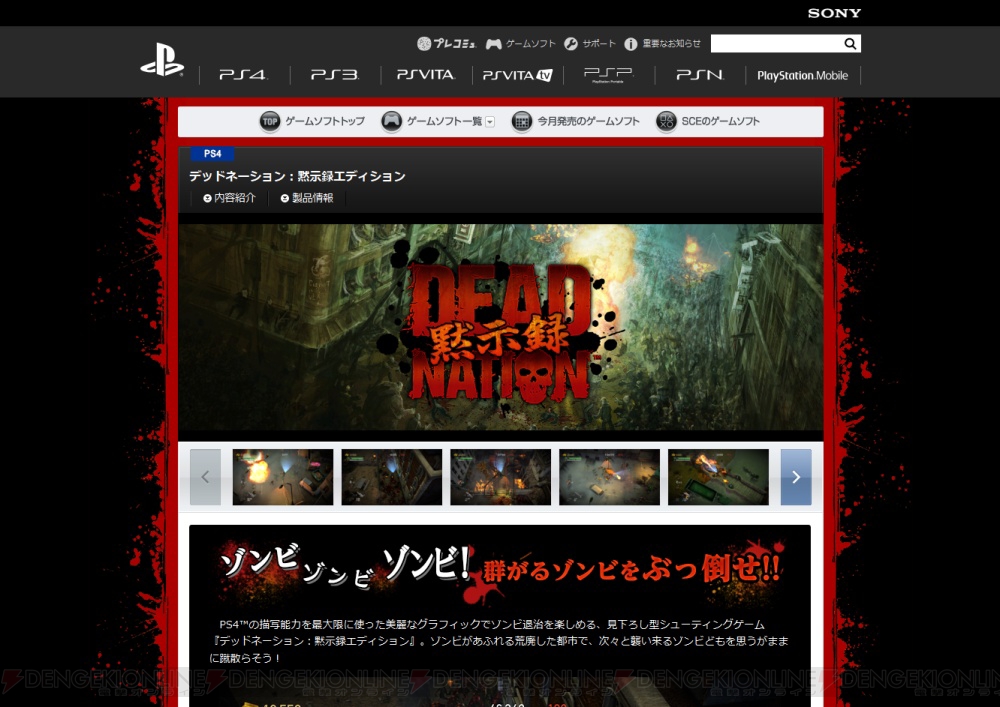Open the ゲームソフト header link
This screenshot has width=1000, height=707.
531,44
